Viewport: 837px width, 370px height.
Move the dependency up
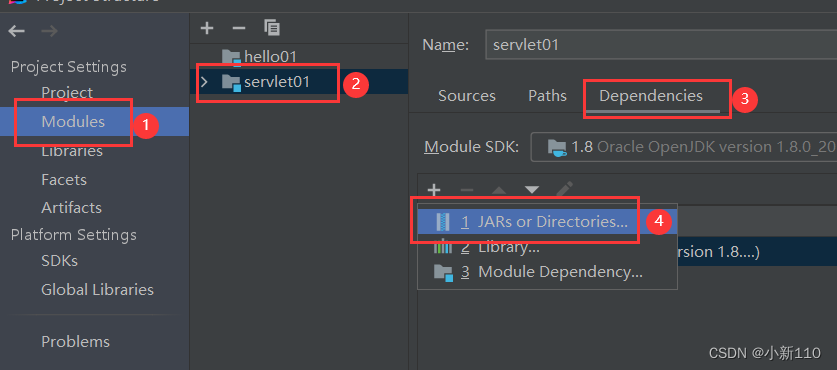coord(499,190)
